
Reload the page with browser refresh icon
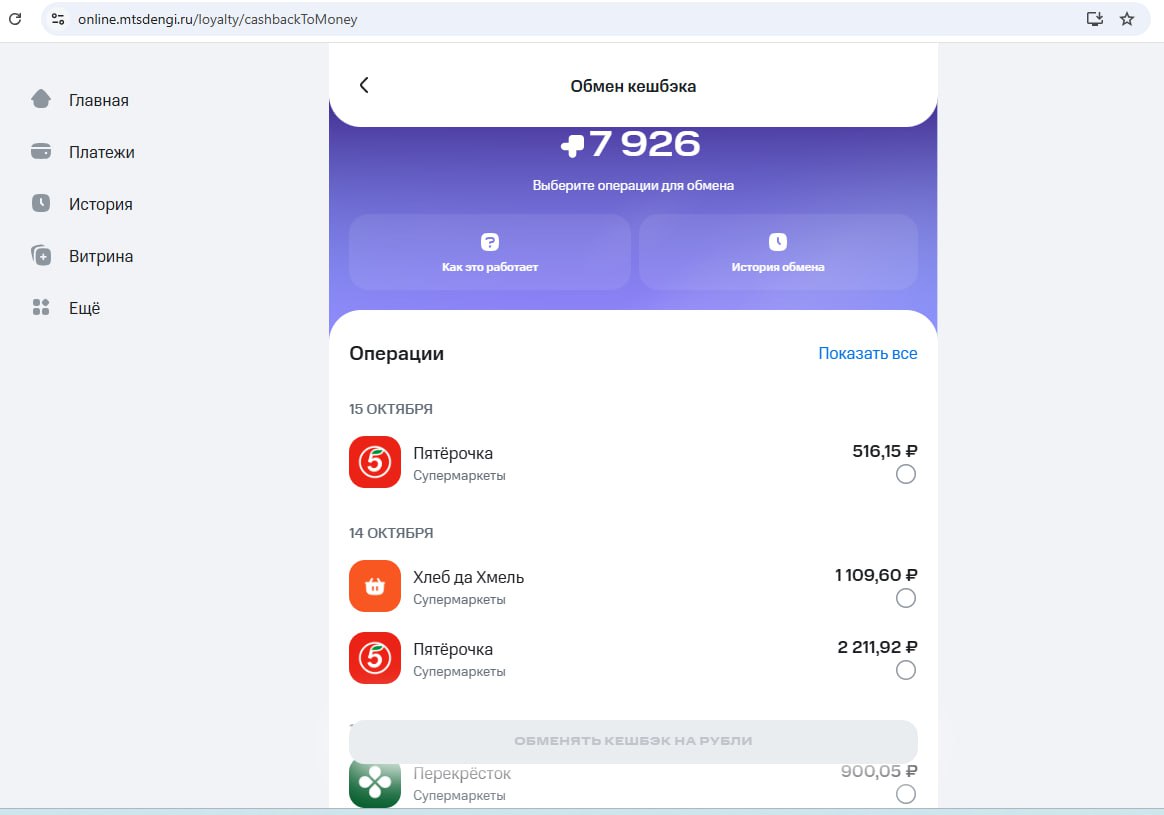[x=15, y=19]
